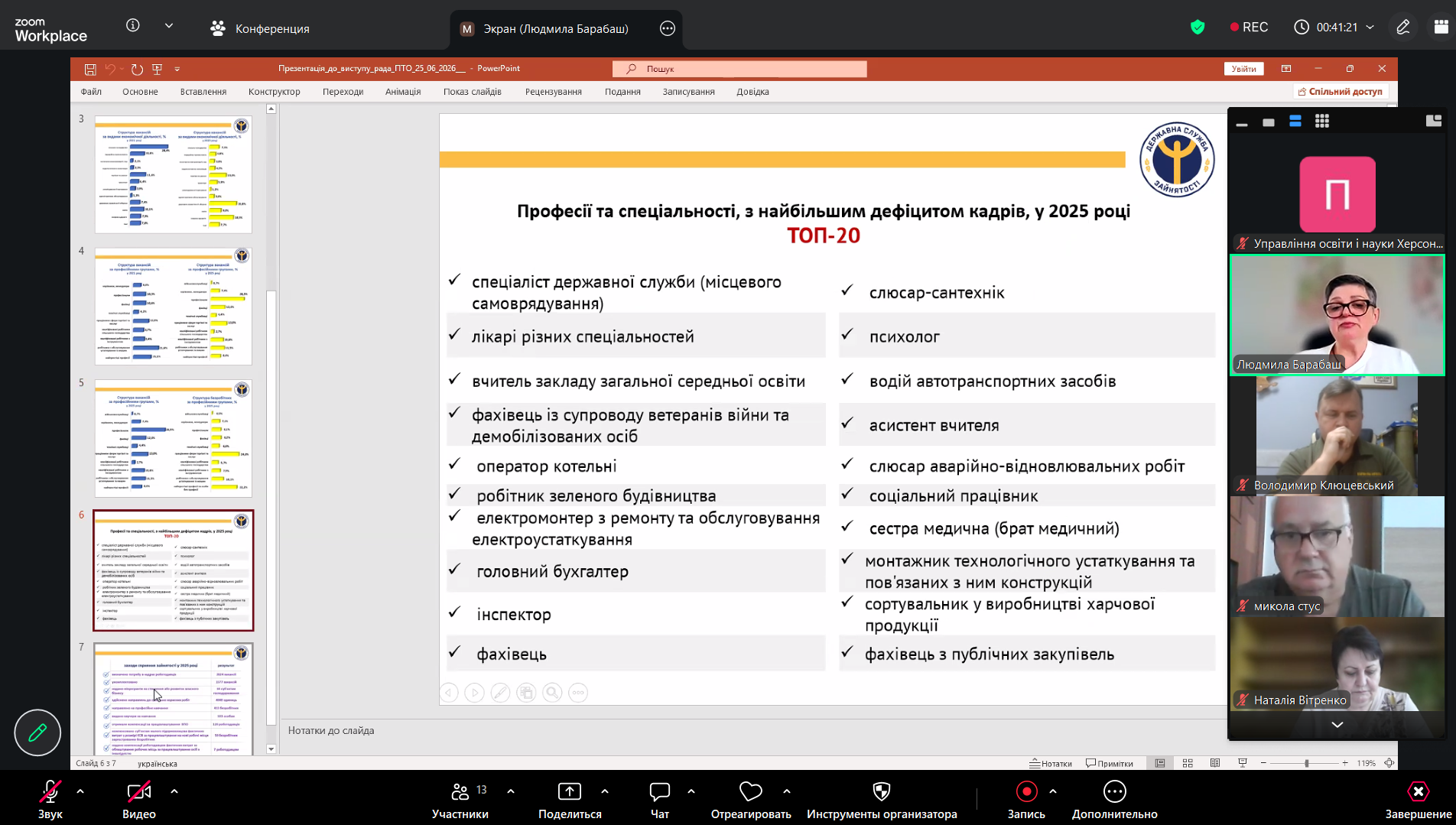Open the chevron menu beside meeting info
Image resolution: width=1456 pixels, height=825 pixels.
pos(169,25)
